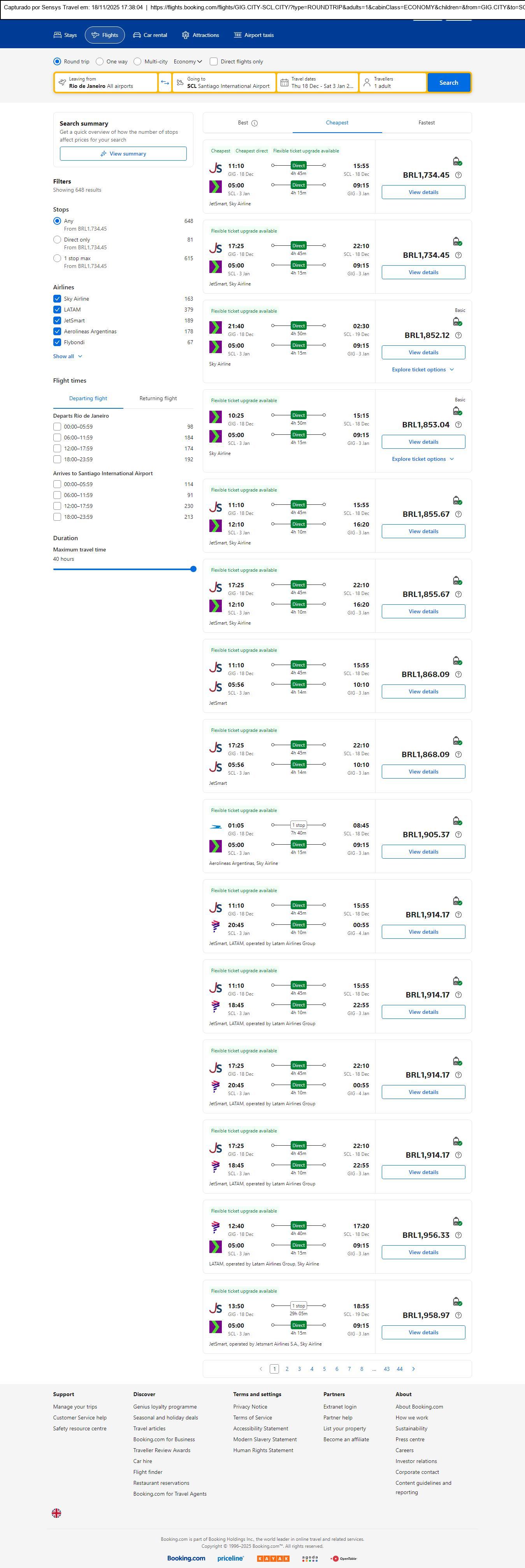Click the UK flag language icon

click(57, 1513)
